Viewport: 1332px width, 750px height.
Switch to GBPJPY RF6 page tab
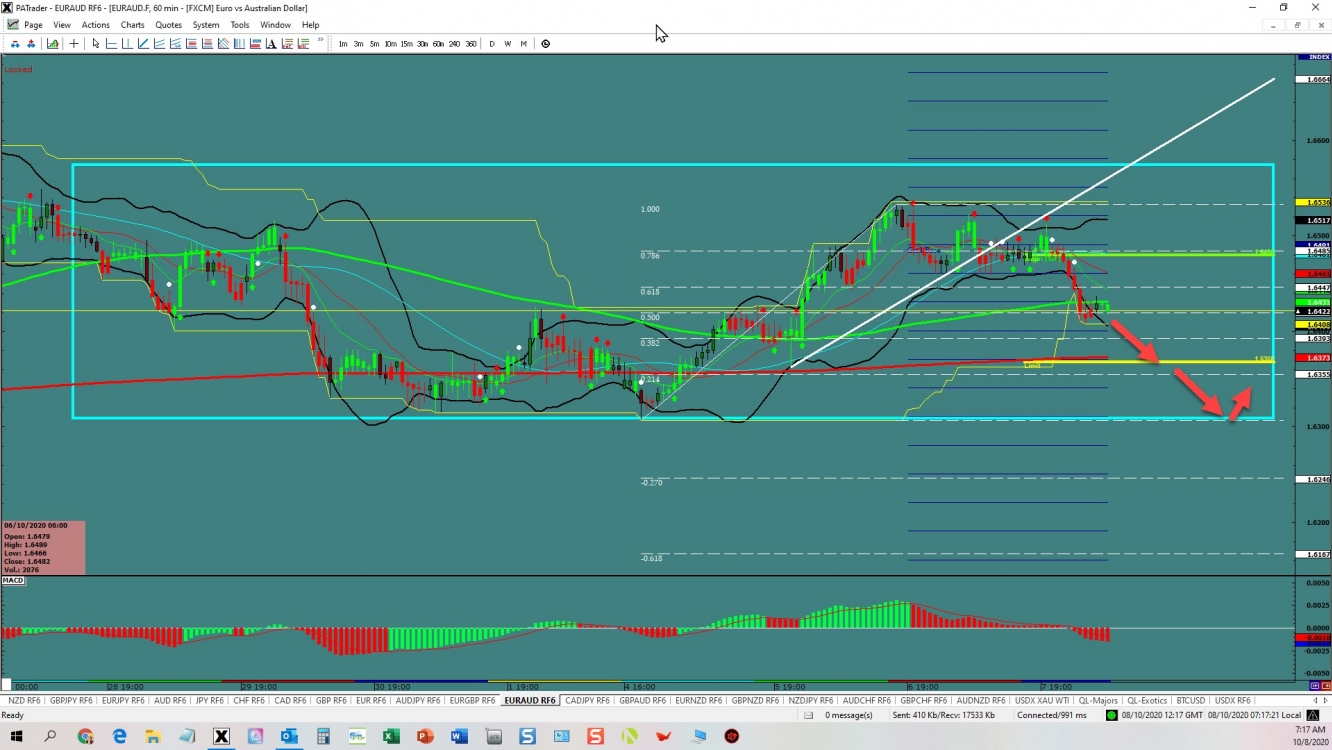tap(71, 701)
